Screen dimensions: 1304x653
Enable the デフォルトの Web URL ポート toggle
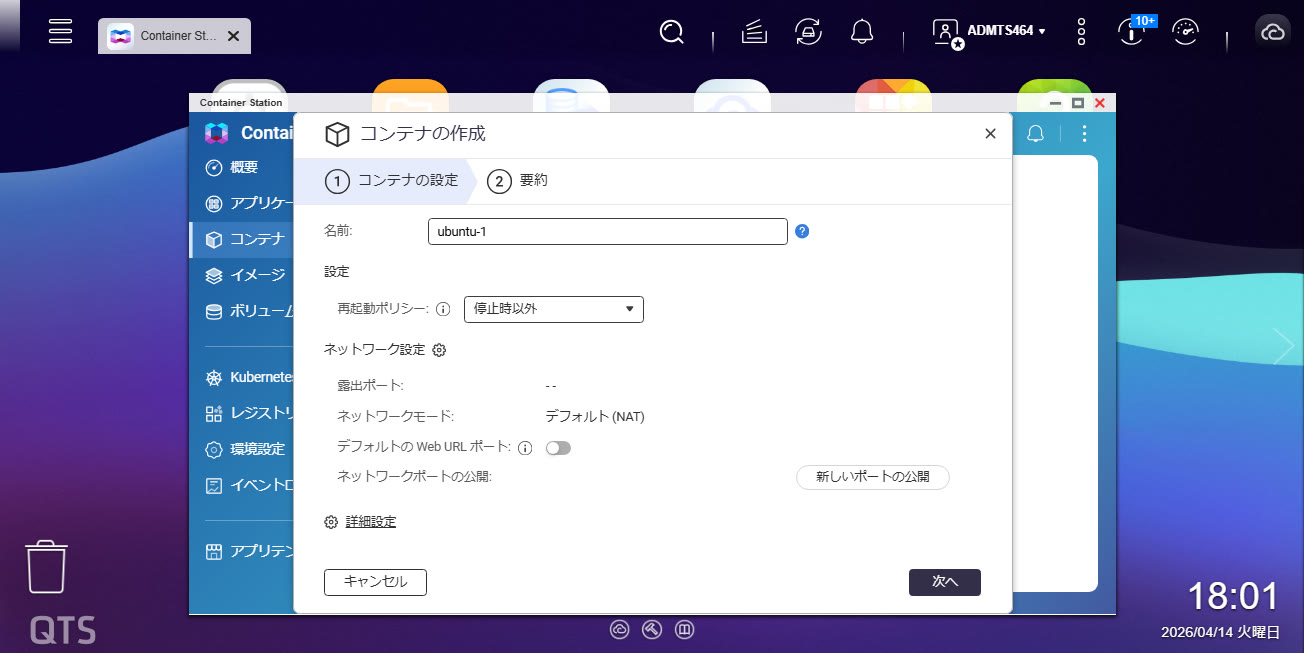558,448
